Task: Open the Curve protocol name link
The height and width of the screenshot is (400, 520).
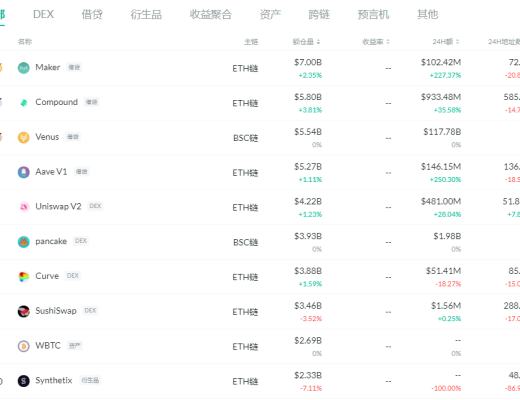Action: (x=47, y=276)
